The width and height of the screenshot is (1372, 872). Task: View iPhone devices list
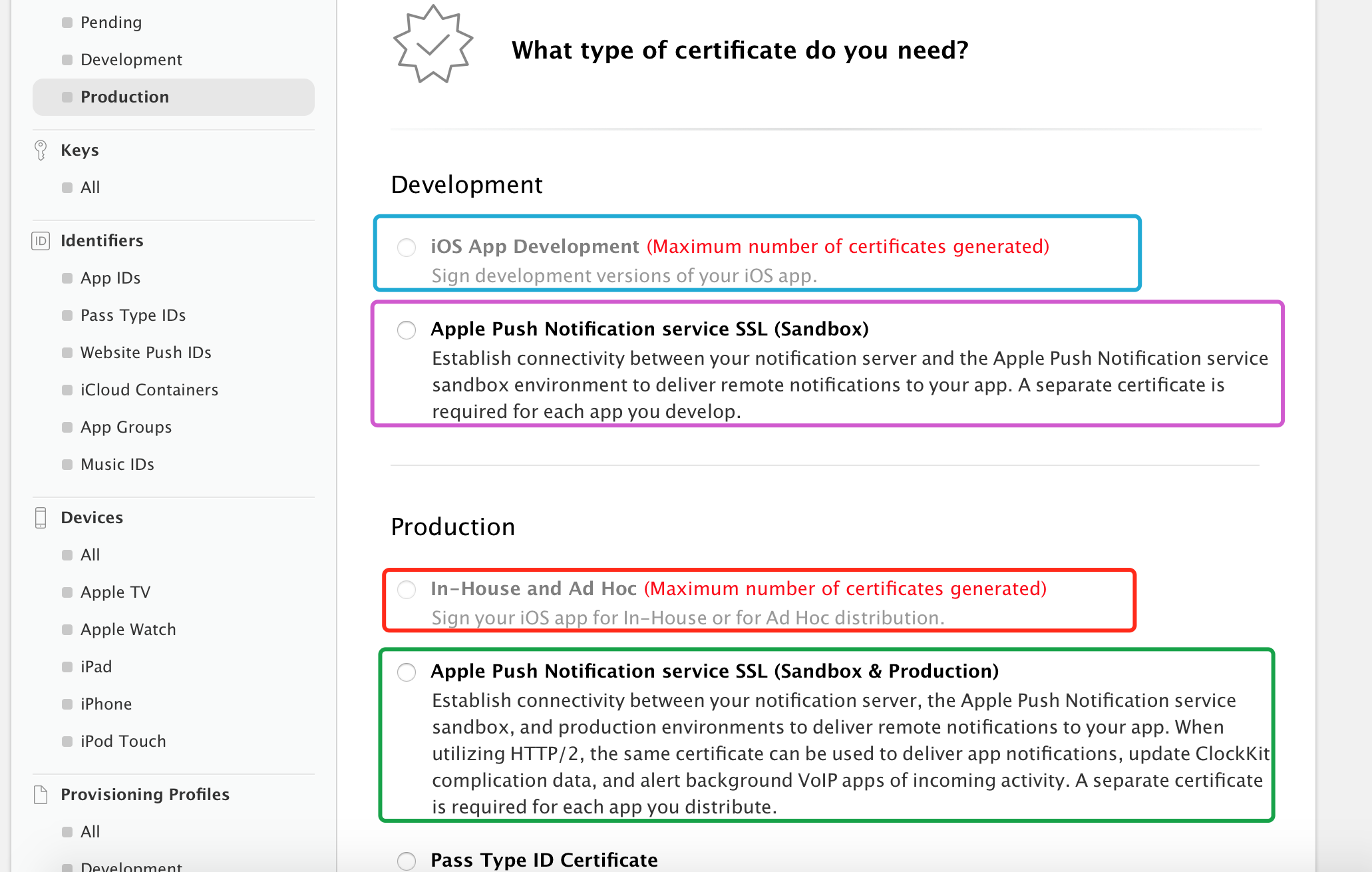106,704
